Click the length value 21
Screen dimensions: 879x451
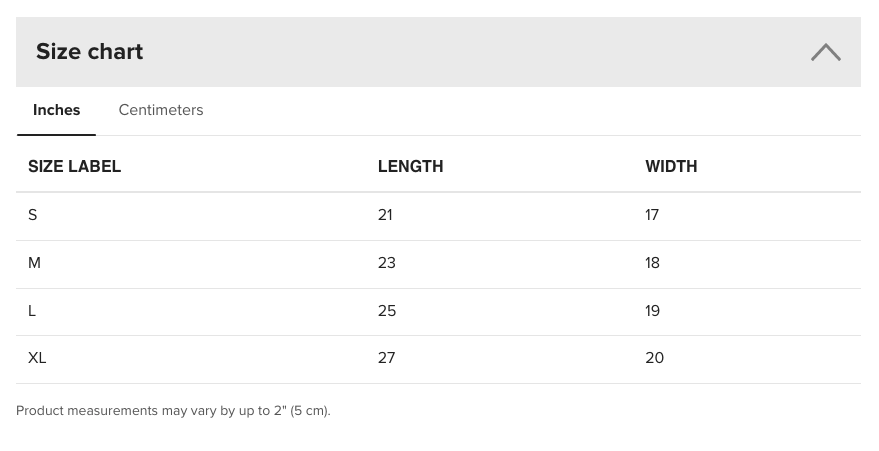(385, 215)
